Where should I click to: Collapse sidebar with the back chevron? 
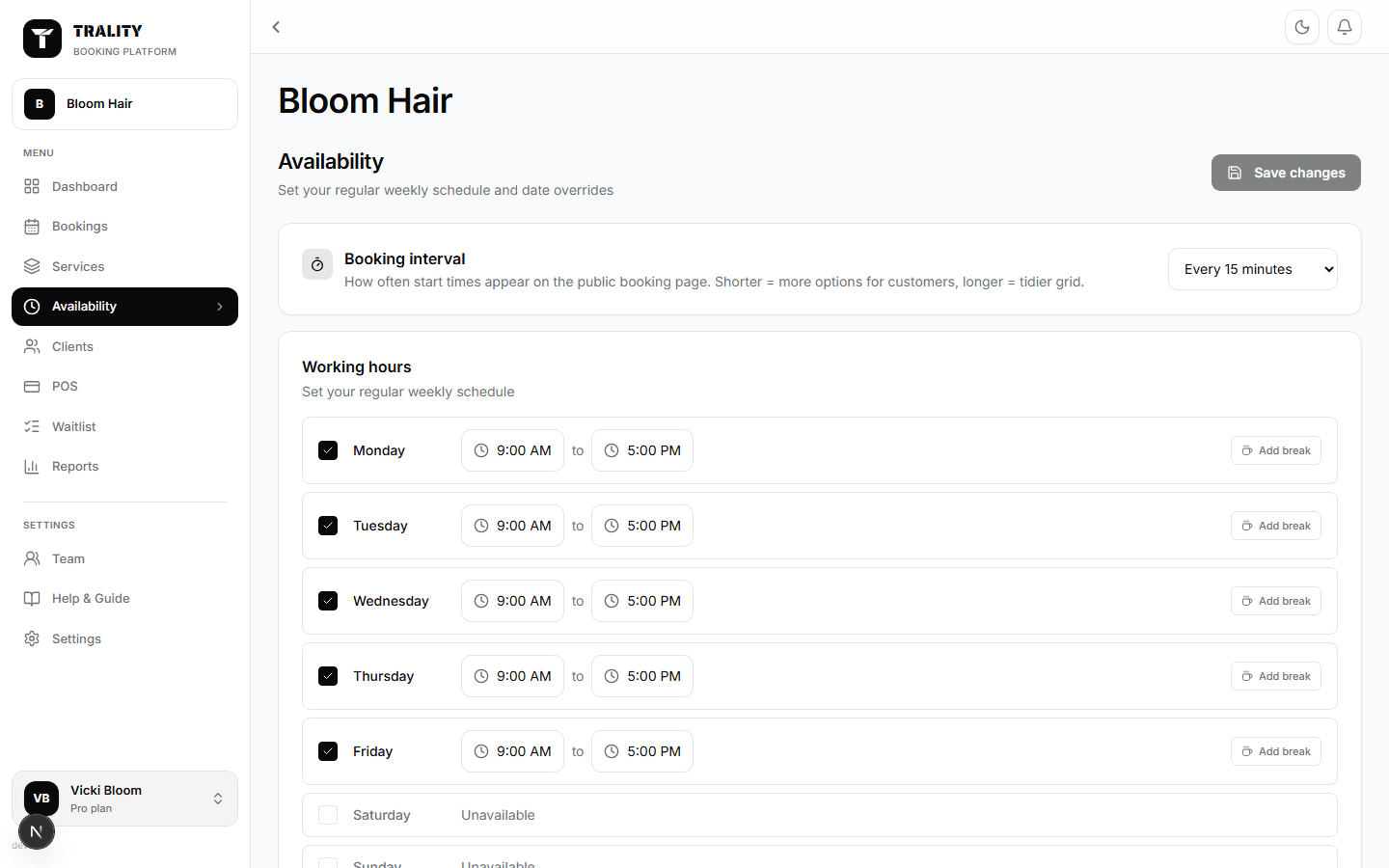point(276,27)
